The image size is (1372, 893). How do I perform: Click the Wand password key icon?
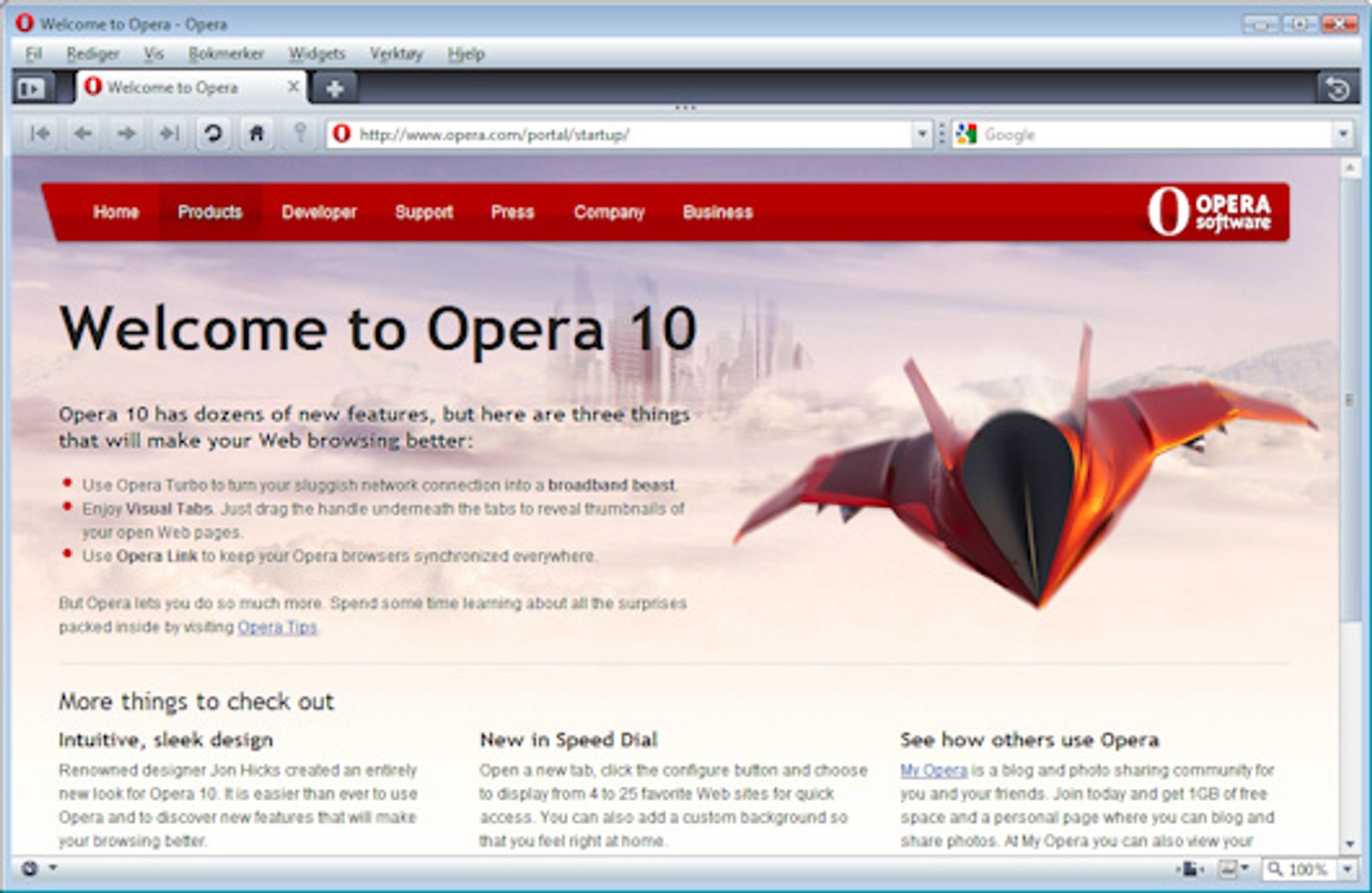(300, 132)
